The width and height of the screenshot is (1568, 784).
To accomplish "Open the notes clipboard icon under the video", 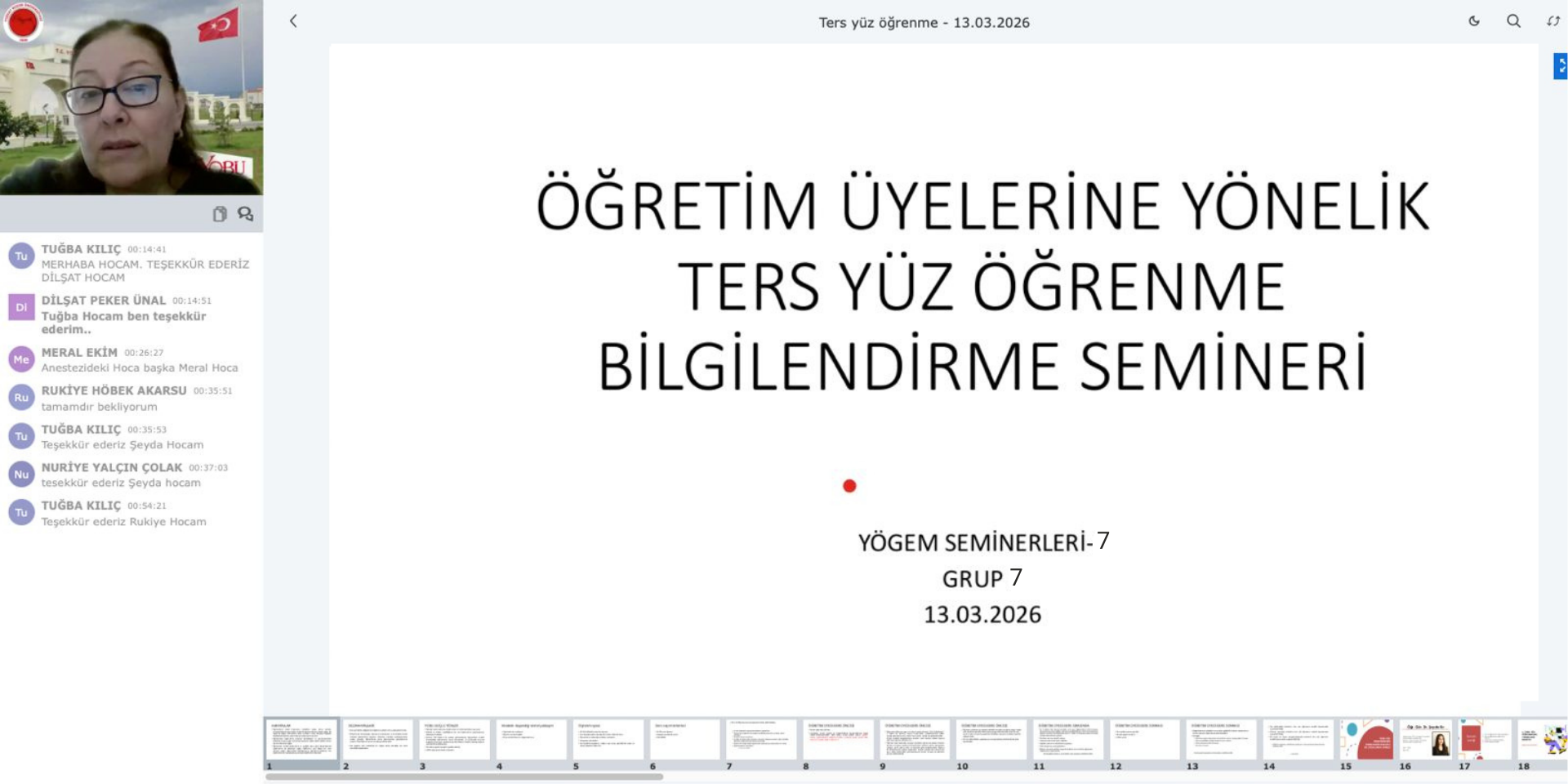I will coord(220,214).
